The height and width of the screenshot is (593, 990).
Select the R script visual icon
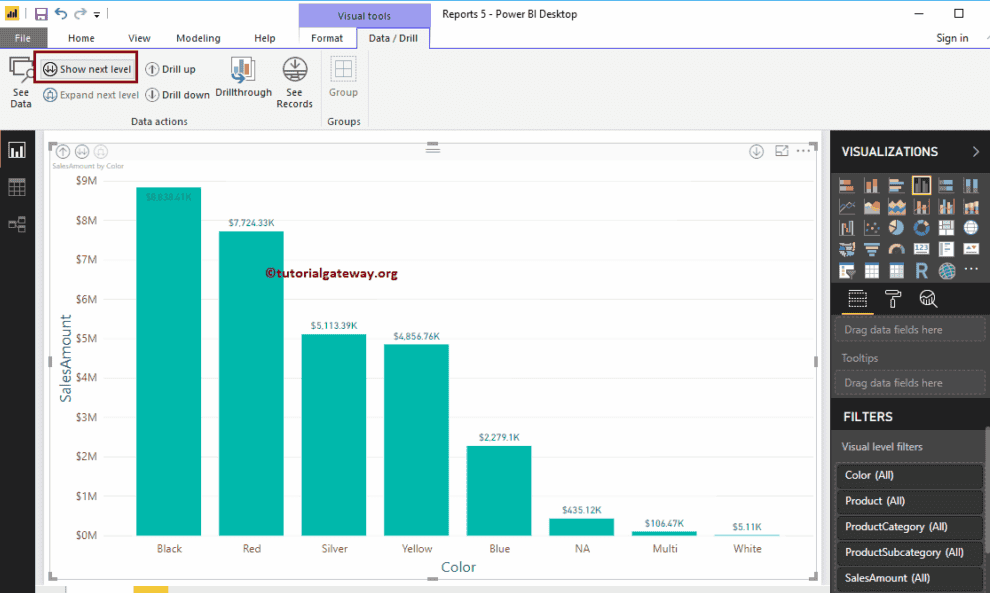coord(921,271)
